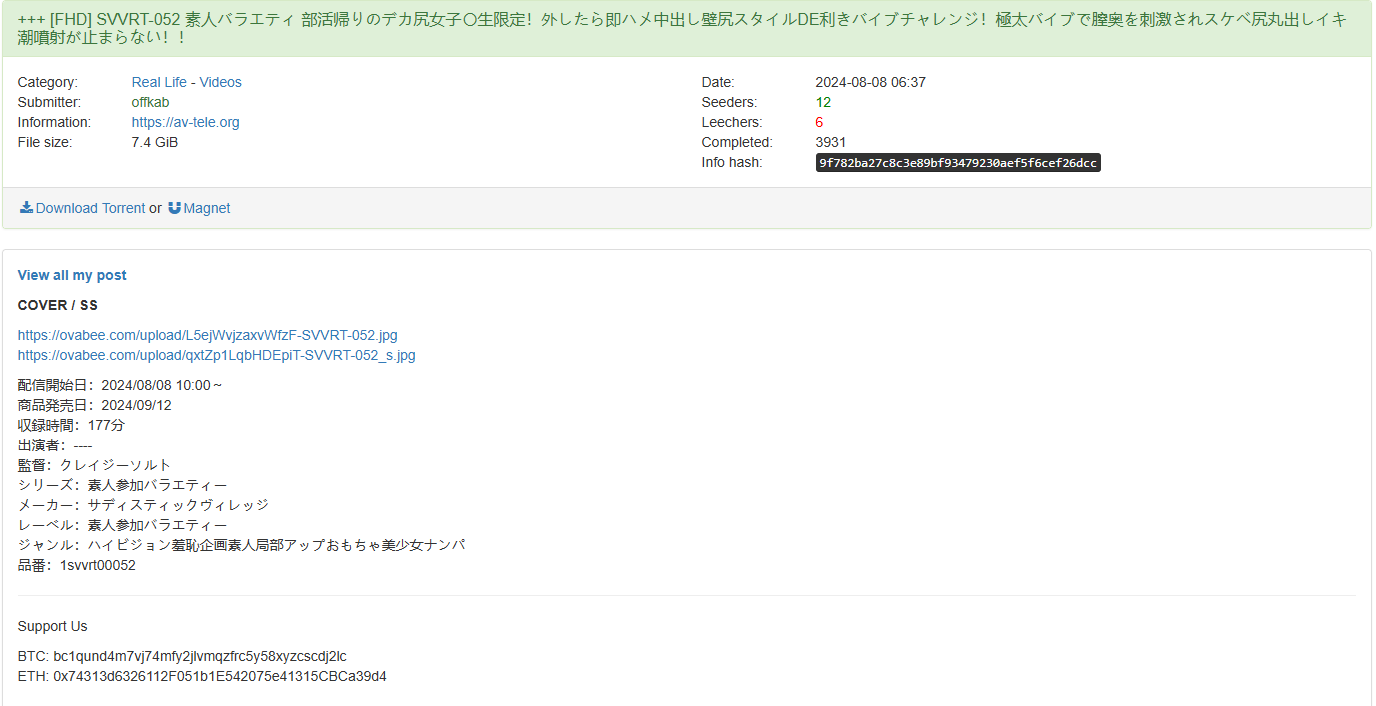Click the date value 2024-08-08 06:37
This screenshot has height=706, width=1376.
(x=870, y=82)
